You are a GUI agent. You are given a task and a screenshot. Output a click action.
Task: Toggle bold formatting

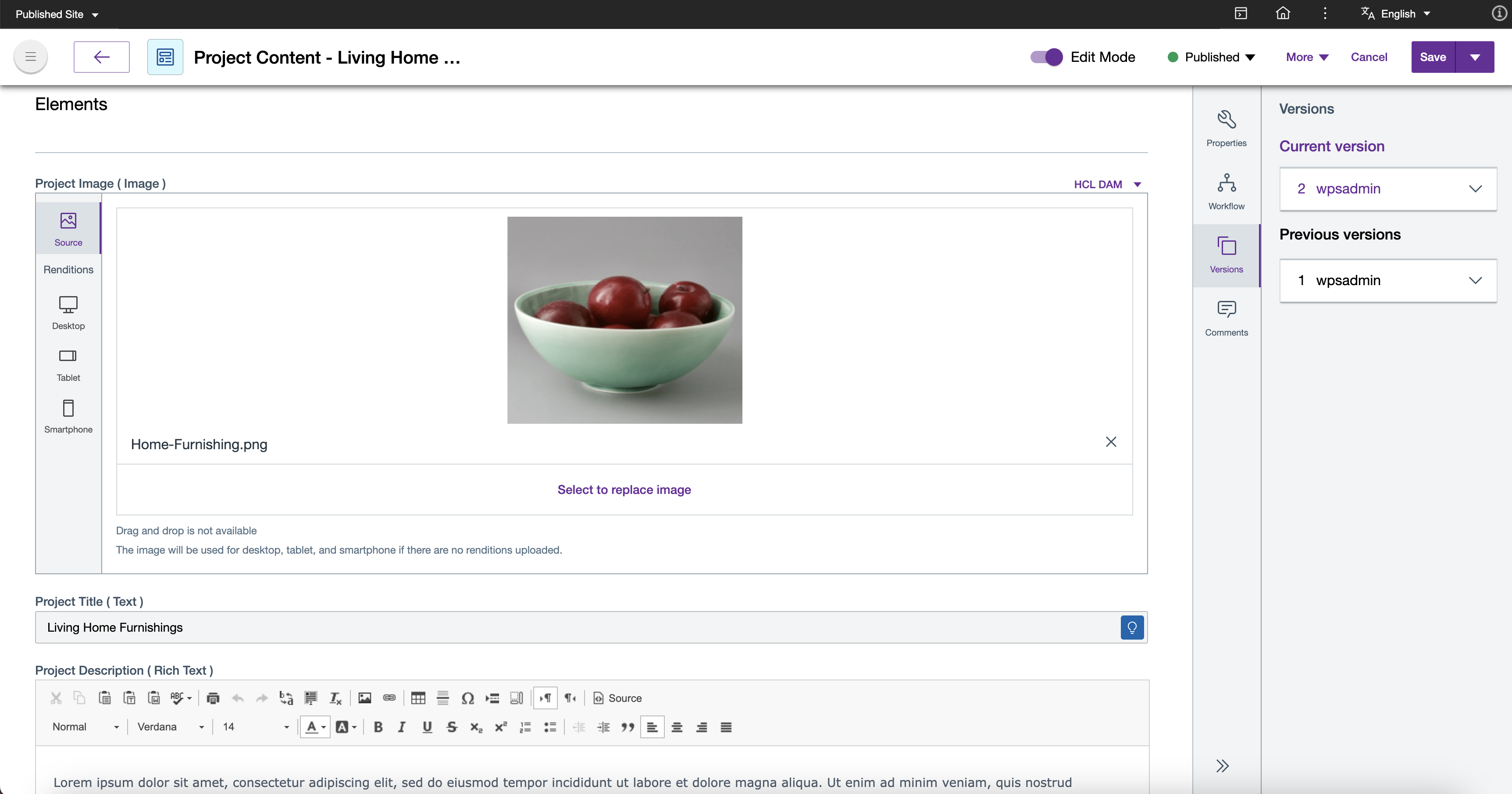click(378, 727)
